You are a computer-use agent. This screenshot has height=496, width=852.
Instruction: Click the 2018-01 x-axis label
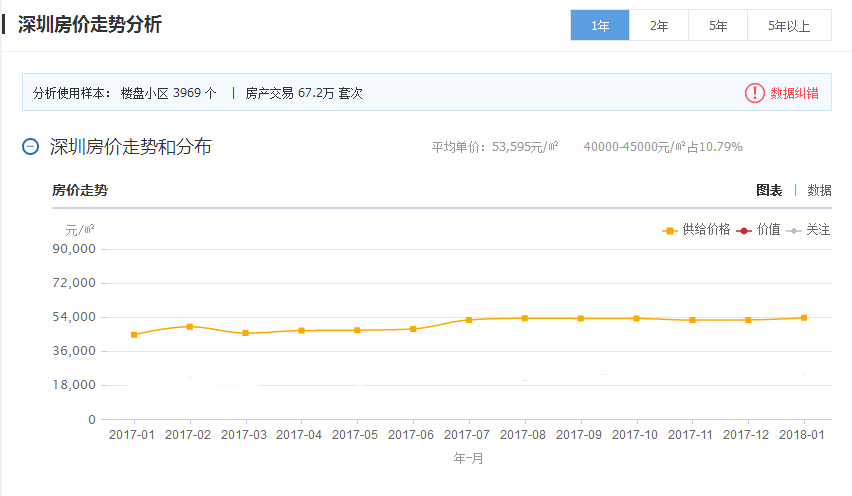tap(802, 435)
